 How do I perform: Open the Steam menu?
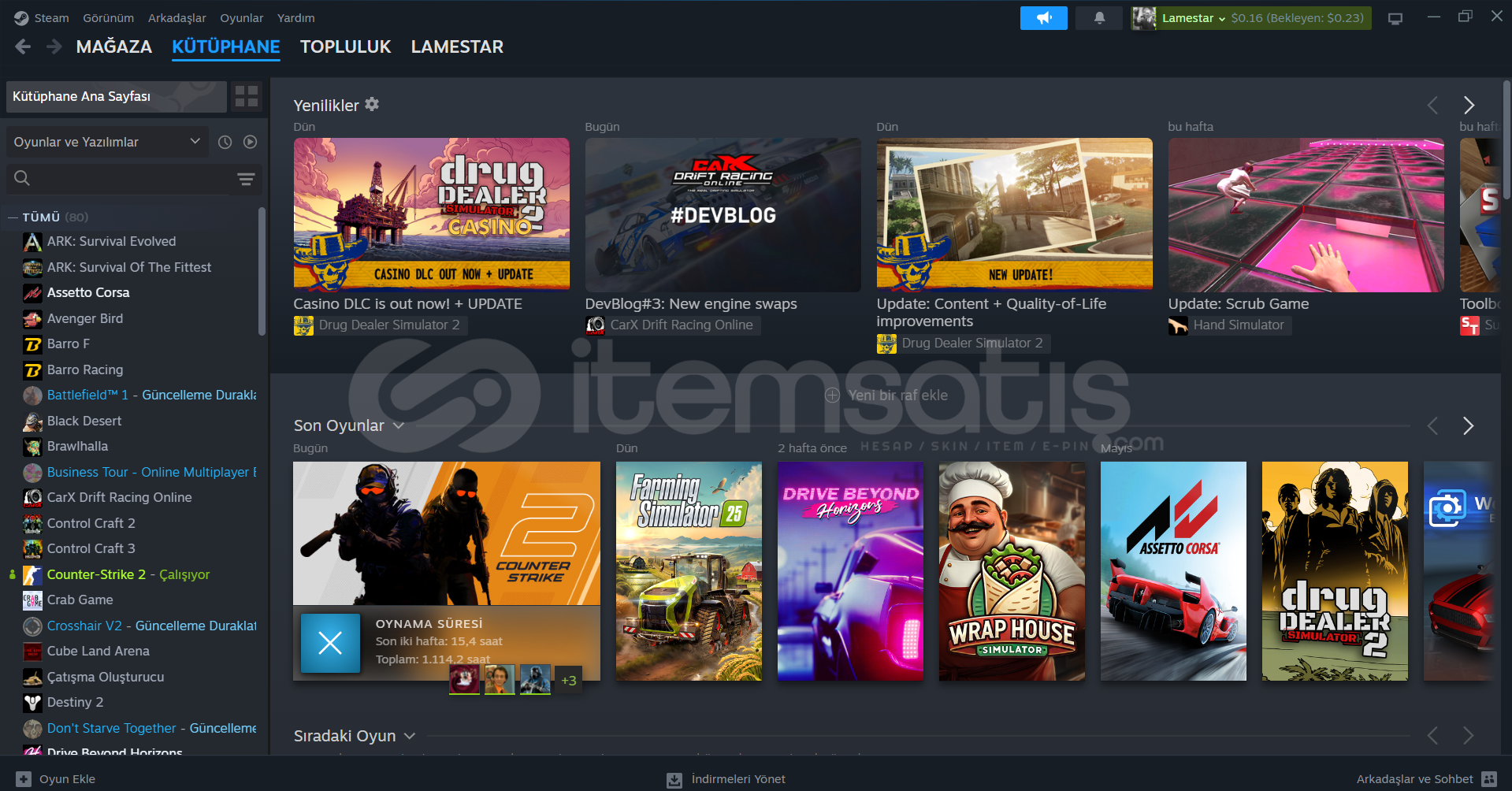pyautogui.click(x=51, y=18)
